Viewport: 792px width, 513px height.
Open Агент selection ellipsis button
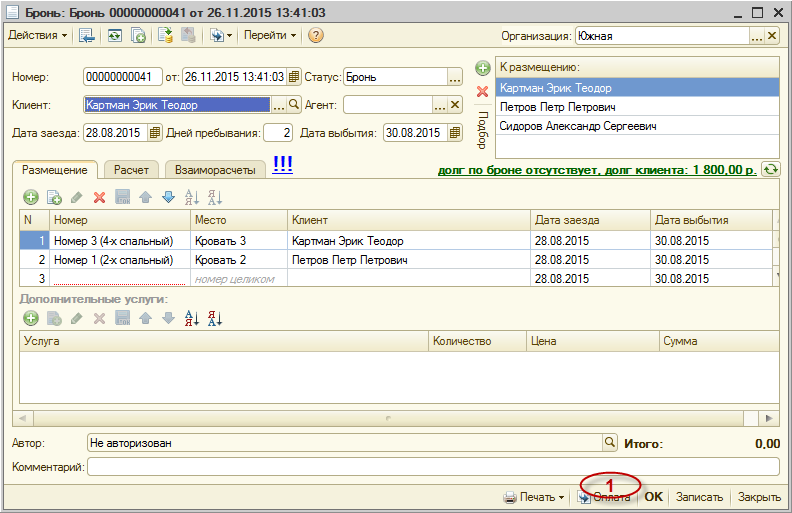tap(440, 105)
